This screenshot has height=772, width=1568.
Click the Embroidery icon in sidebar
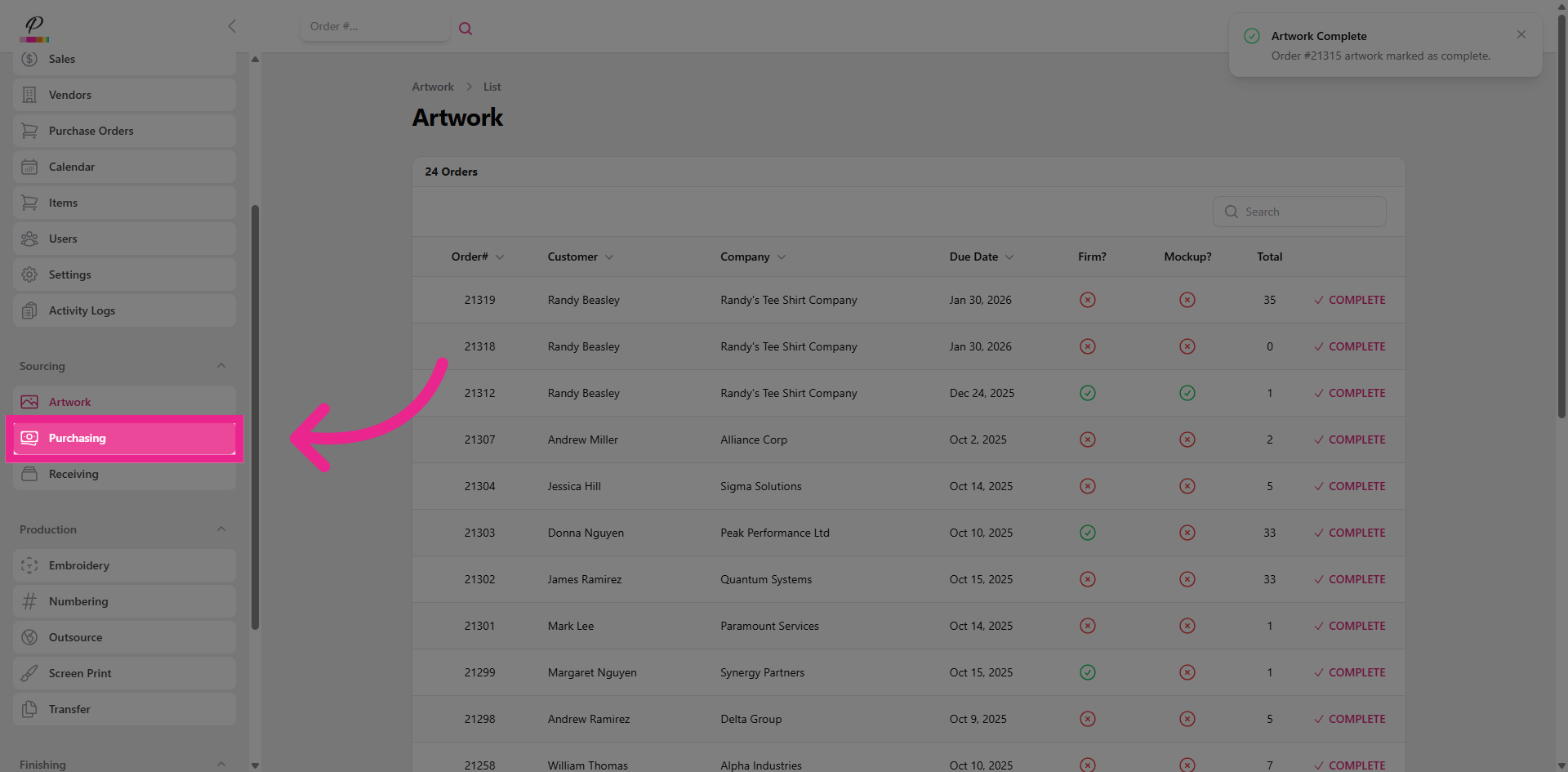click(x=29, y=565)
